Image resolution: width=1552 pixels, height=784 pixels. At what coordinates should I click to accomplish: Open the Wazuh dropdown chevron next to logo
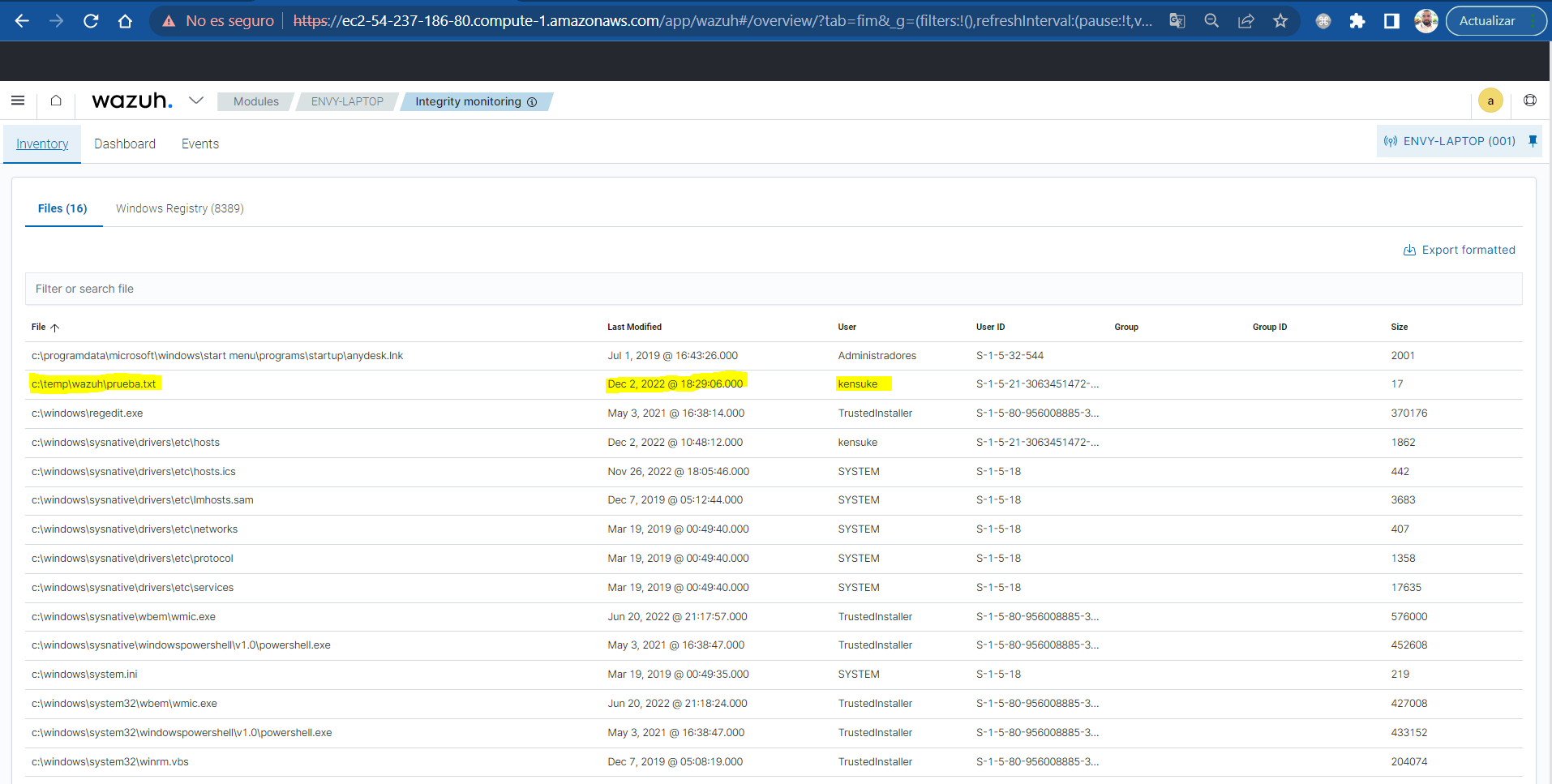click(x=195, y=100)
